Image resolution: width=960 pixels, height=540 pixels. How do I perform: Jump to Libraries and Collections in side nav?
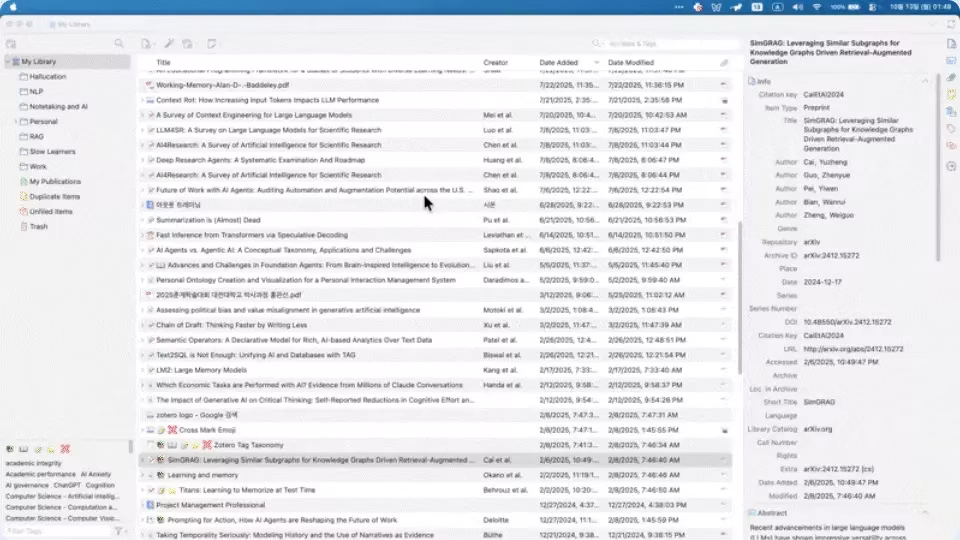point(951,112)
